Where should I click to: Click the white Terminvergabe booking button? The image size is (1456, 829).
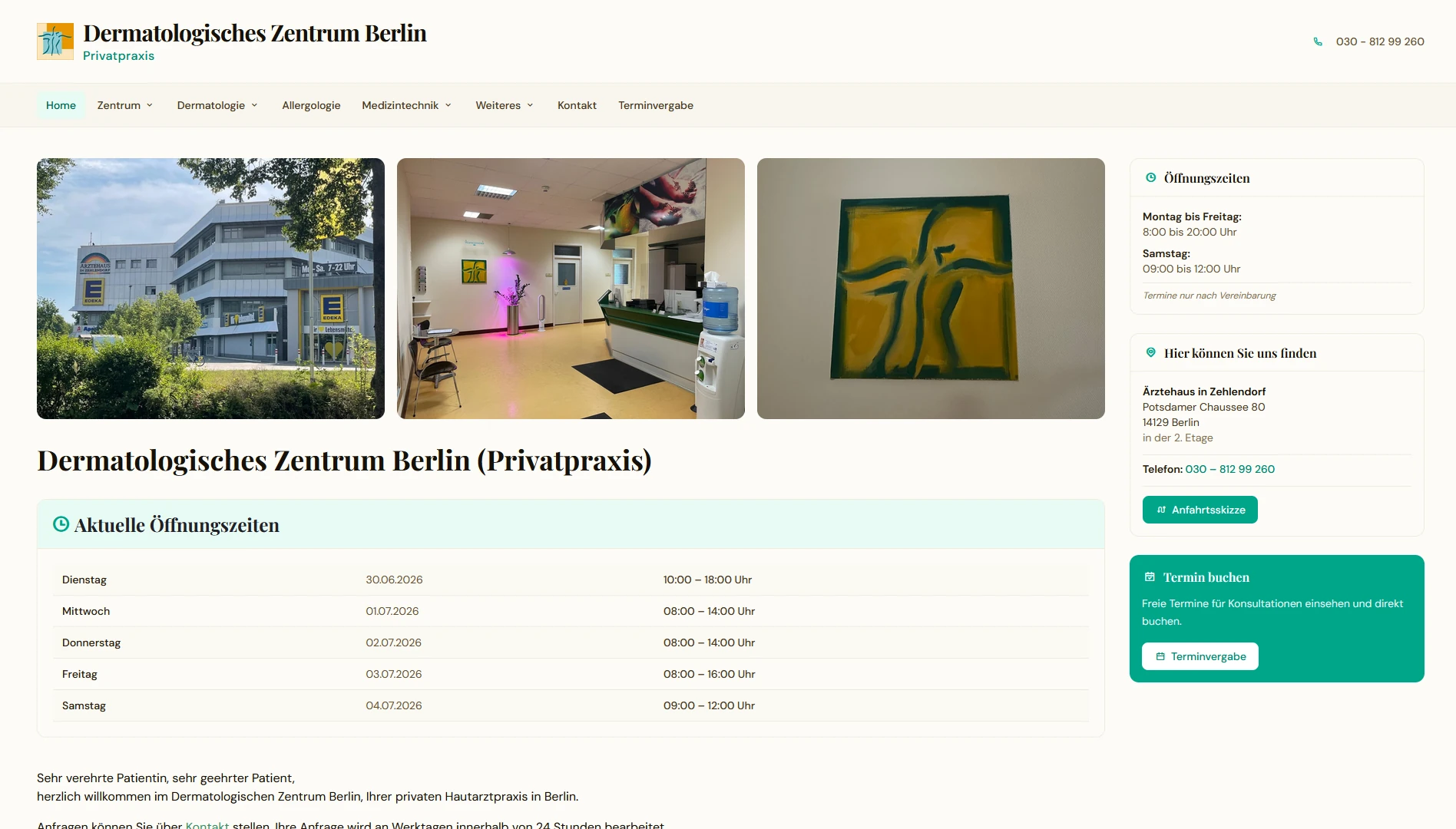pyautogui.click(x=1200, y=656)
